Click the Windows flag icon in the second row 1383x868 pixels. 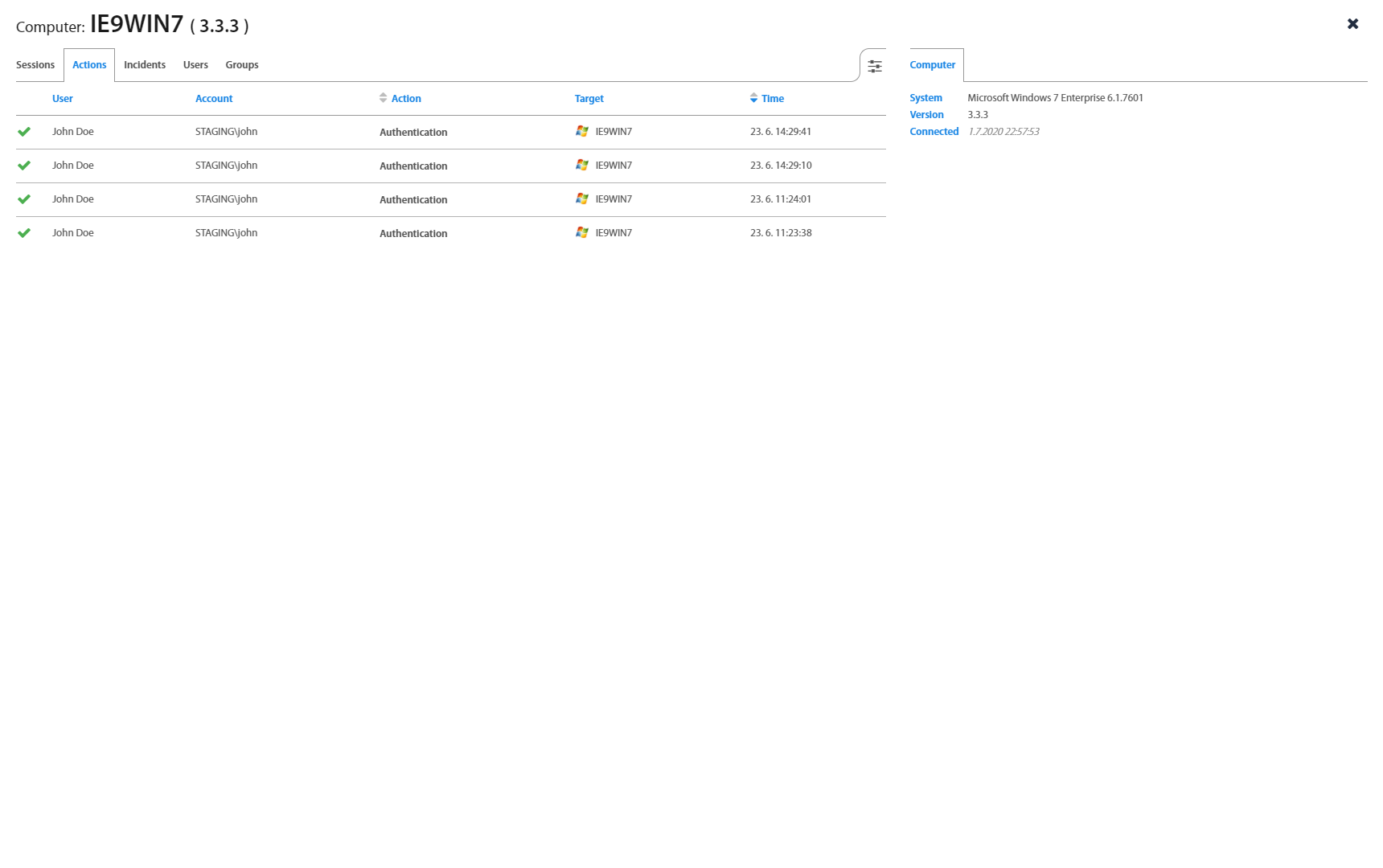click(581, 165)
